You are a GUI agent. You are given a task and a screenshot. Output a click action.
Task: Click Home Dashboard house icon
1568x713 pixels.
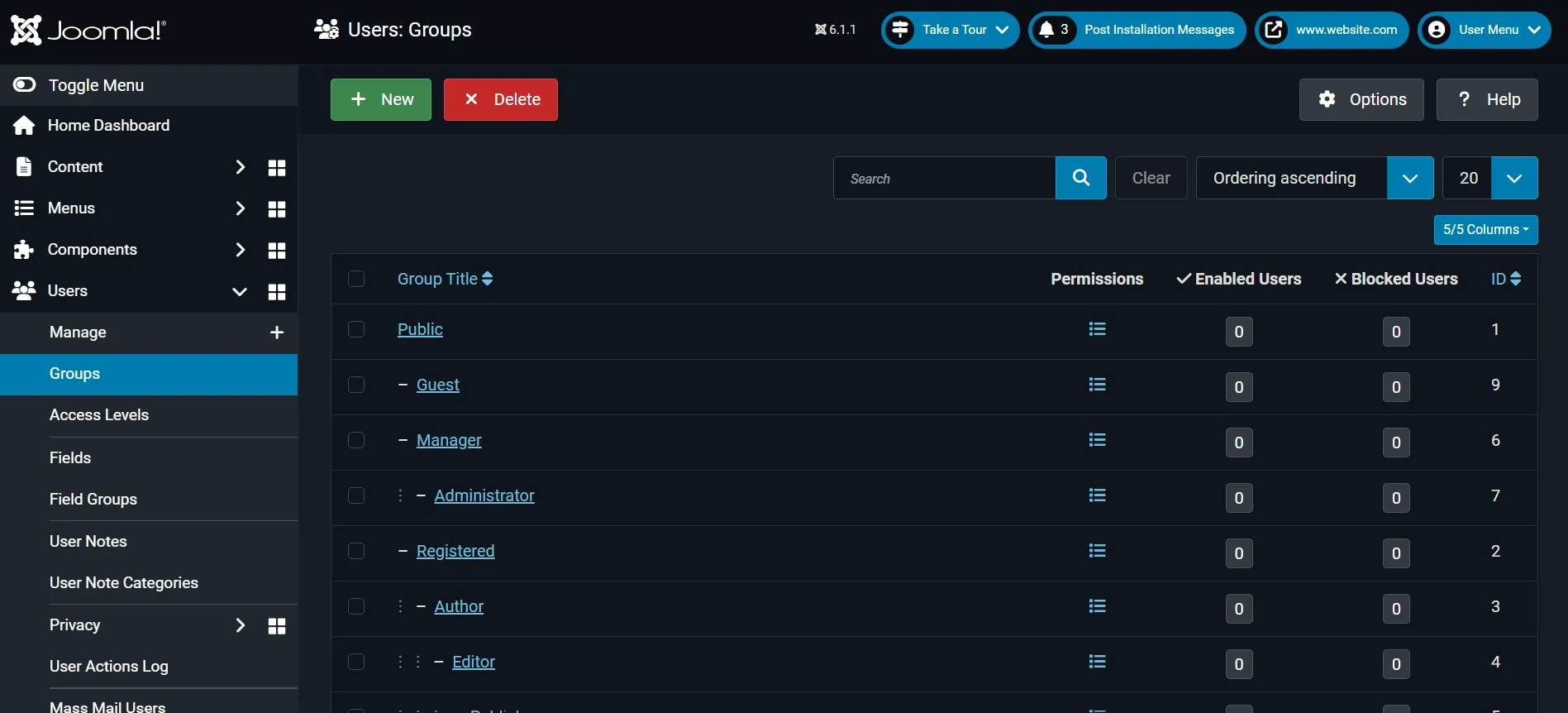click(x=24, y=126)
